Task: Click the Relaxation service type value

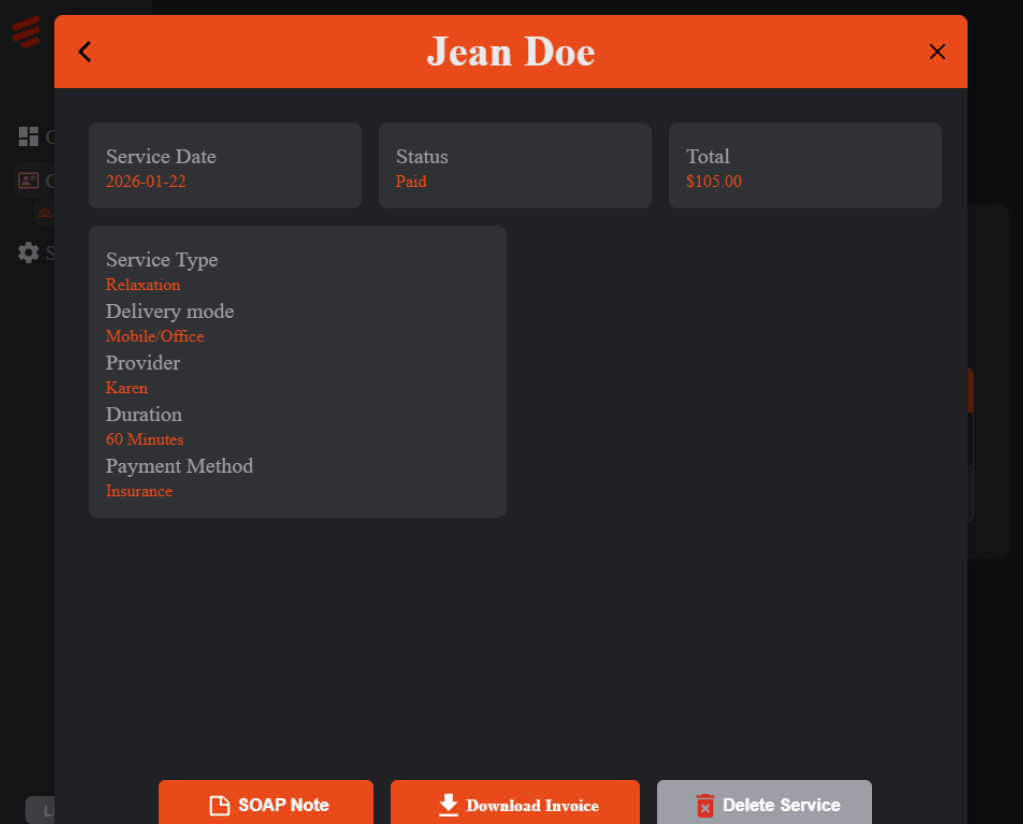Action: [142, 285]
